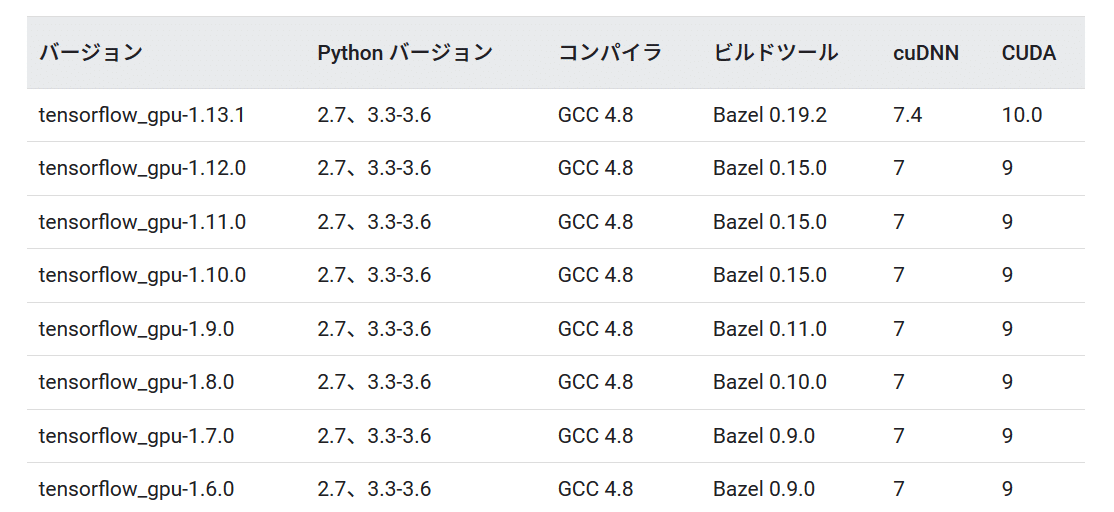The width and height of the screenshot is (1114, 512).
Task: Select the tensorflow_gpu-1.7.0 cell
Action: 136,436
